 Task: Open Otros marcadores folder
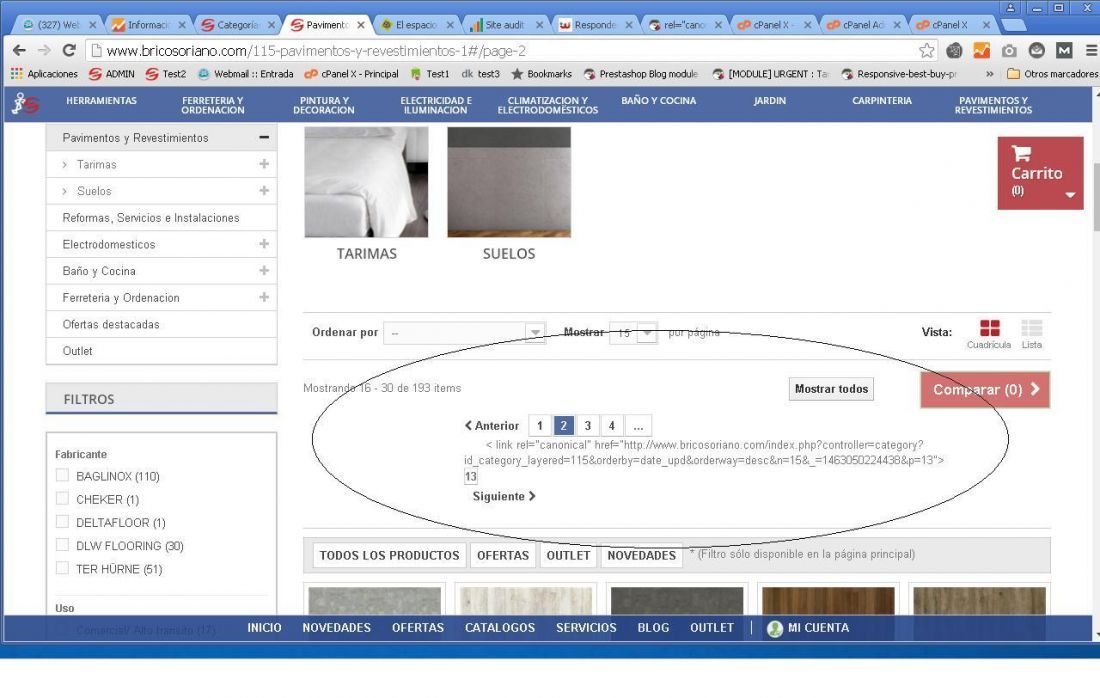1052,74
